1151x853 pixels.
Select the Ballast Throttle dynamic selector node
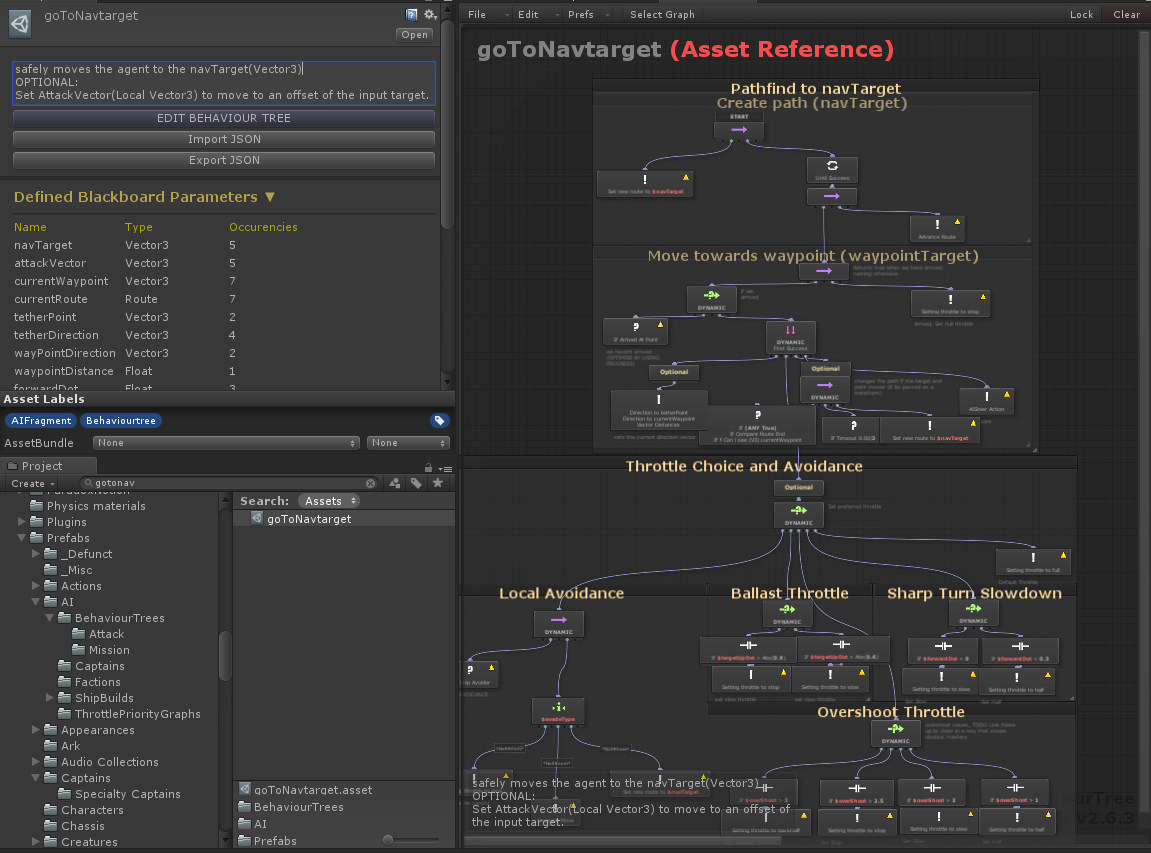click(x=787, y=613)
